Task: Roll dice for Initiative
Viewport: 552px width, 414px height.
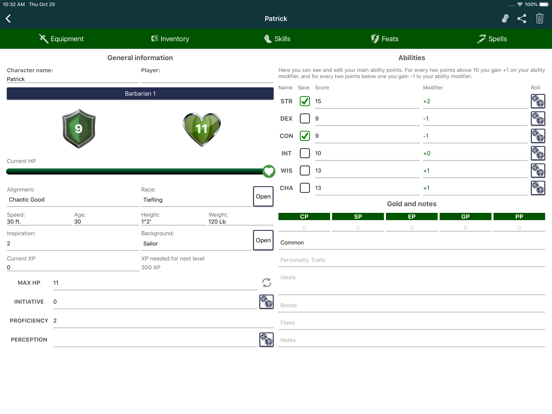Action: coord(266,302)
